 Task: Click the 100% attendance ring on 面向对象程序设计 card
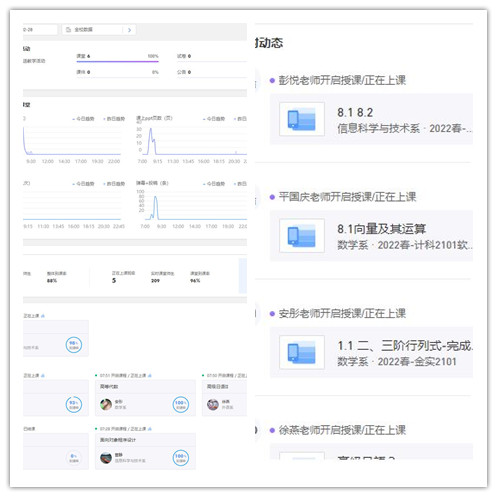[181, 458]
